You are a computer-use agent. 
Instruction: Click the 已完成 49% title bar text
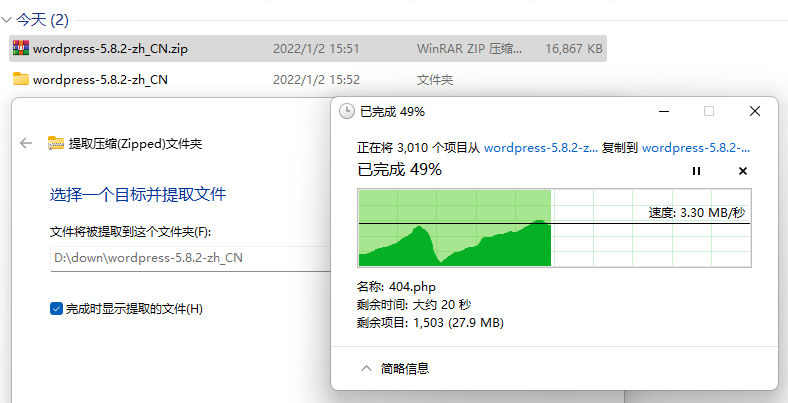coord(392,112)
